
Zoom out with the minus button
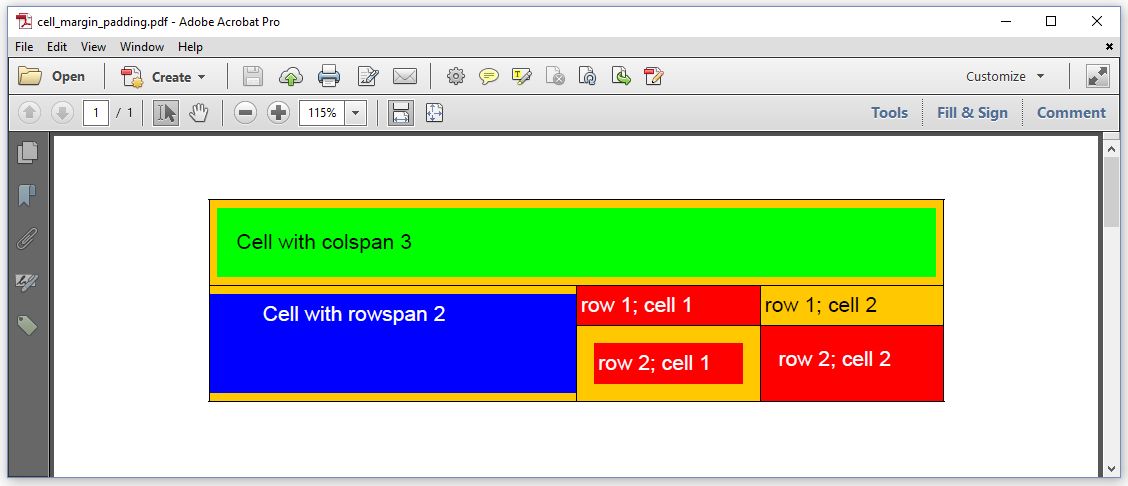[x=245, y=113]
